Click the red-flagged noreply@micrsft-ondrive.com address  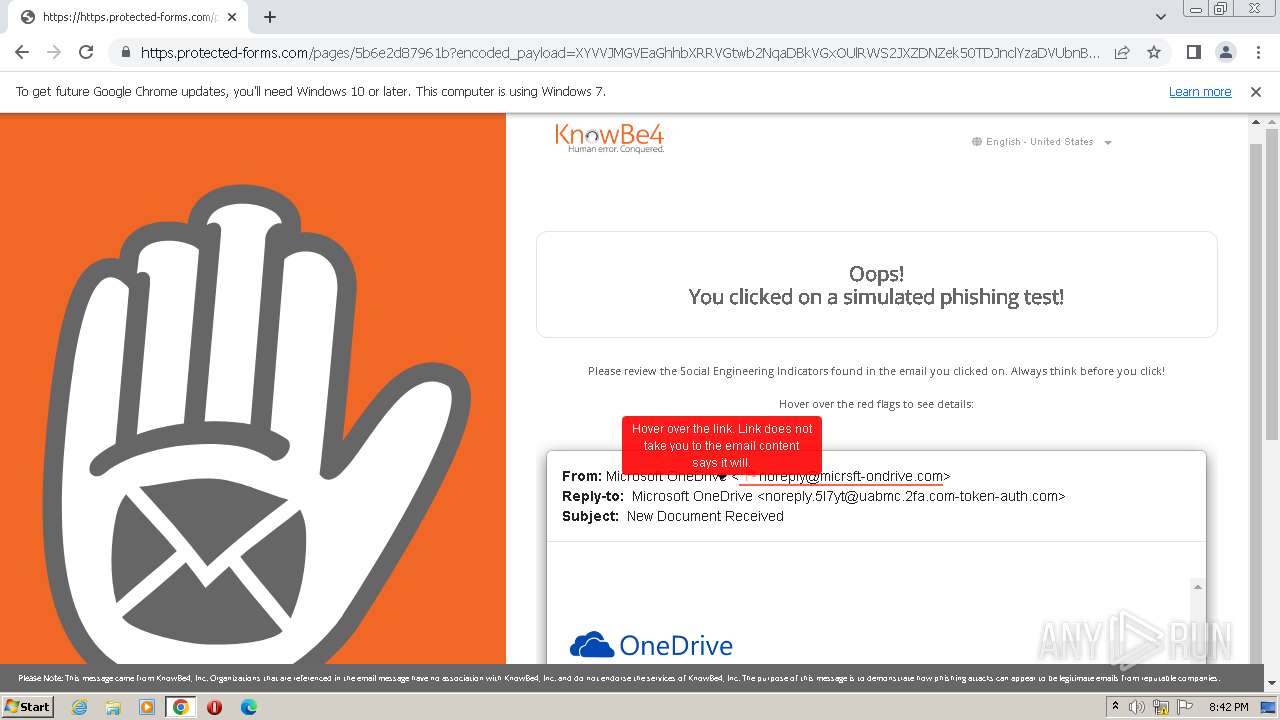pos(850,476)
